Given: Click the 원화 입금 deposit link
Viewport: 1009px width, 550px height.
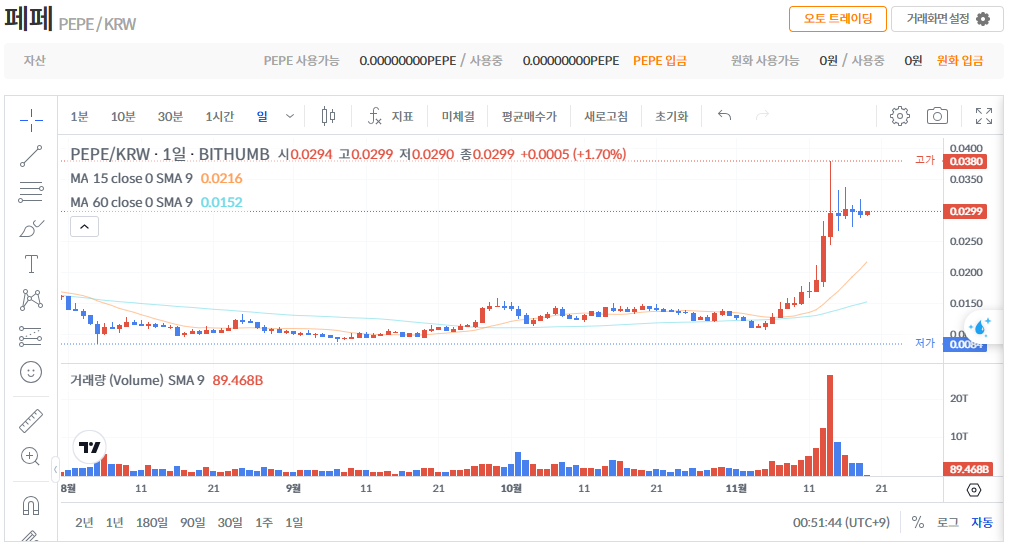Looking at the screenshot, I should pos(959,60).
